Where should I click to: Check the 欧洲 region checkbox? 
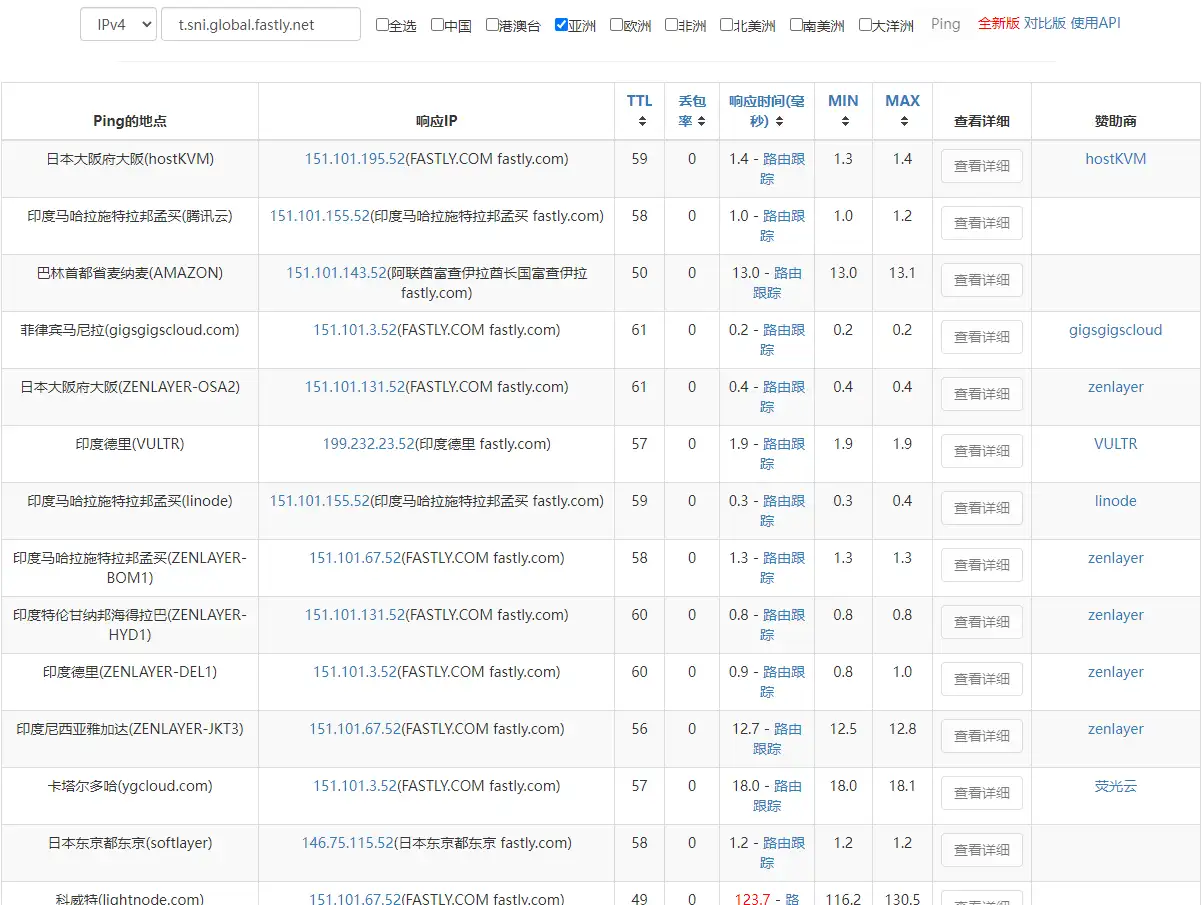click(x=616, y=25)
